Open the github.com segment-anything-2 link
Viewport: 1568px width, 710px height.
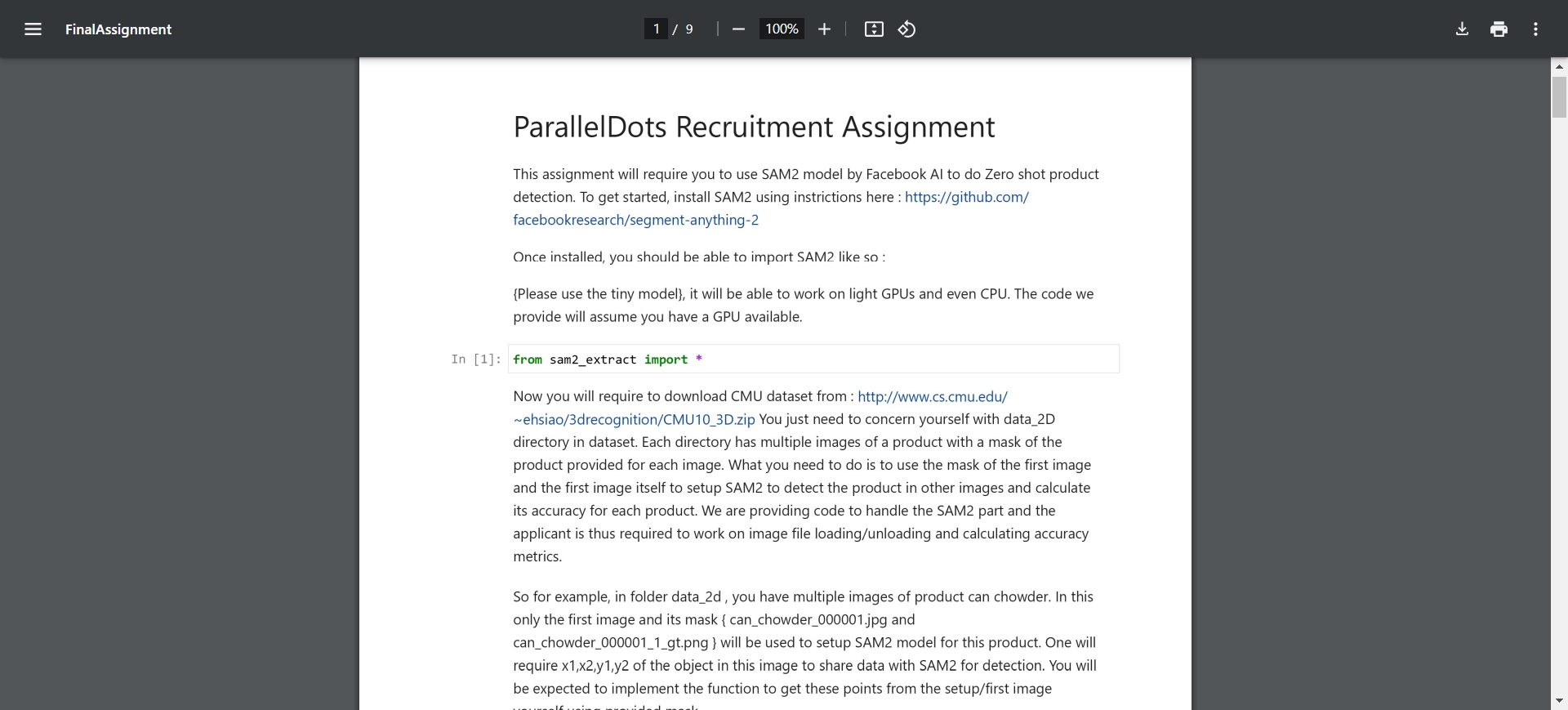coord(966,197)
